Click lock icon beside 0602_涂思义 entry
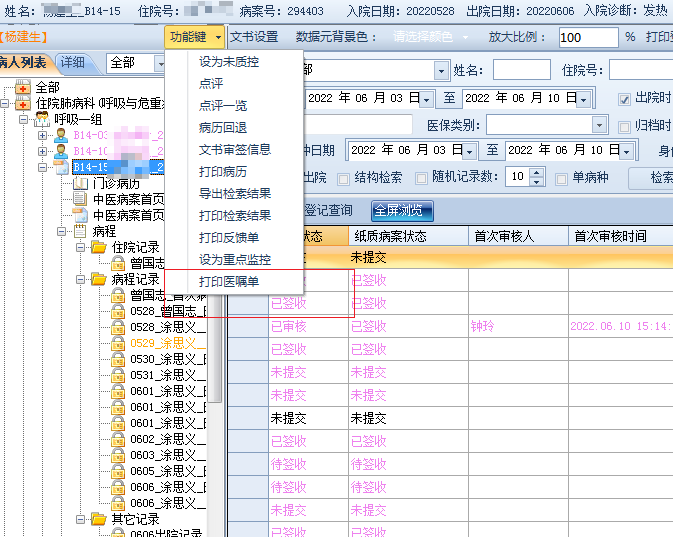This screenshot has width=673, height=537. coord(118,440)
